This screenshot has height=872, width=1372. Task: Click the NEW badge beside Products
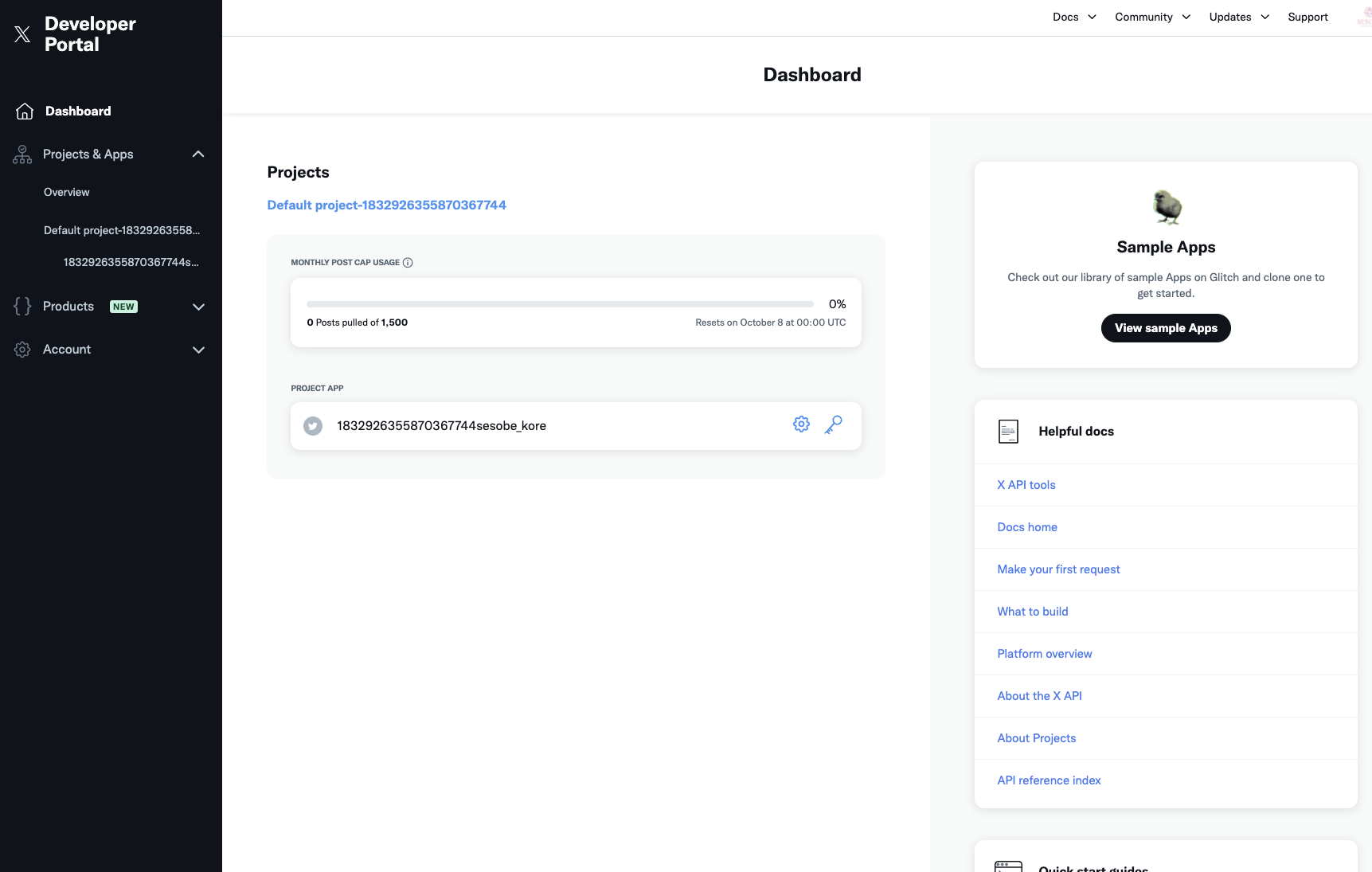(123, 307)
